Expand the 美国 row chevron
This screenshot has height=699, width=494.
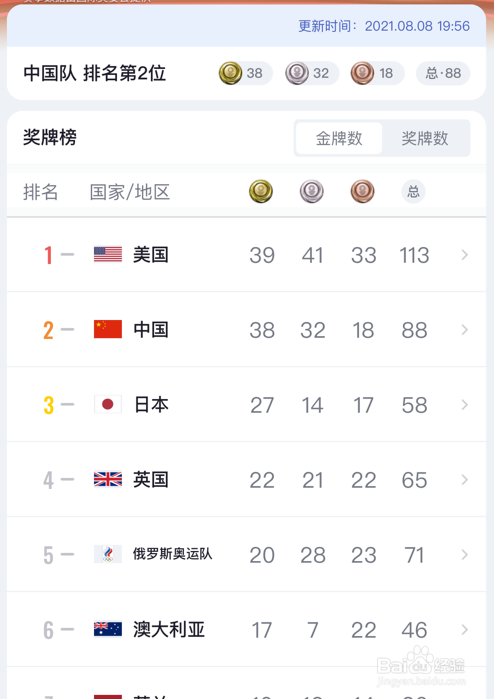[x=465, y=255]
